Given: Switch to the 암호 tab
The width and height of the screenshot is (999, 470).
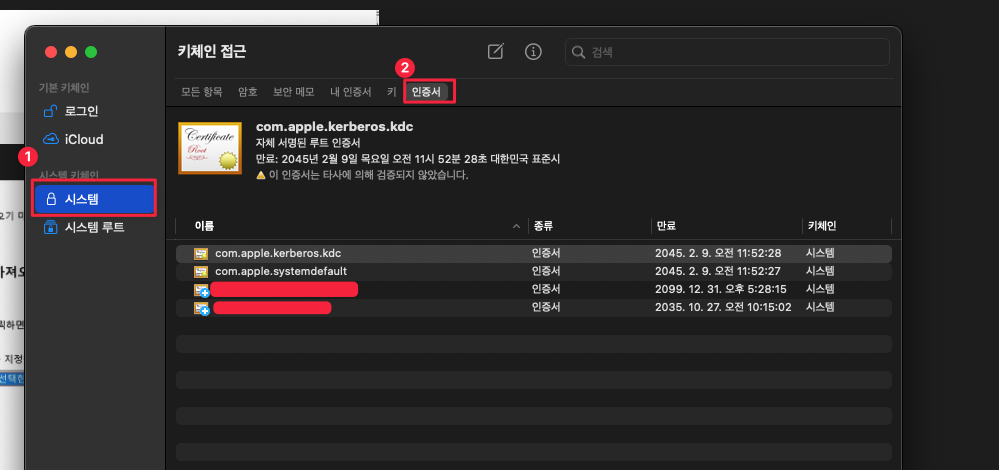Looking at the screenshot, I should tap(248, 92).
